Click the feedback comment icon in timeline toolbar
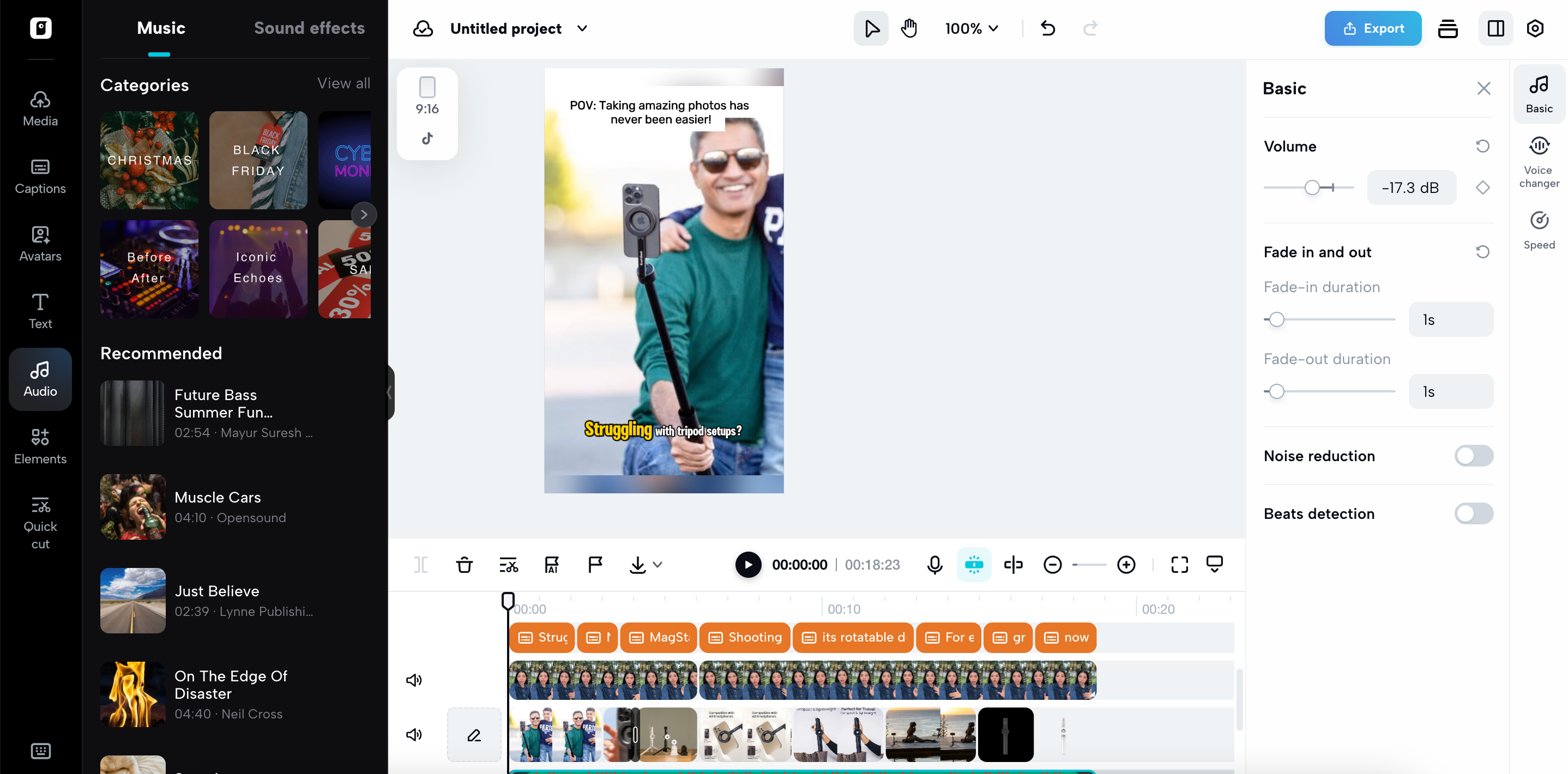The image size is (1568, 774). 1214,564
